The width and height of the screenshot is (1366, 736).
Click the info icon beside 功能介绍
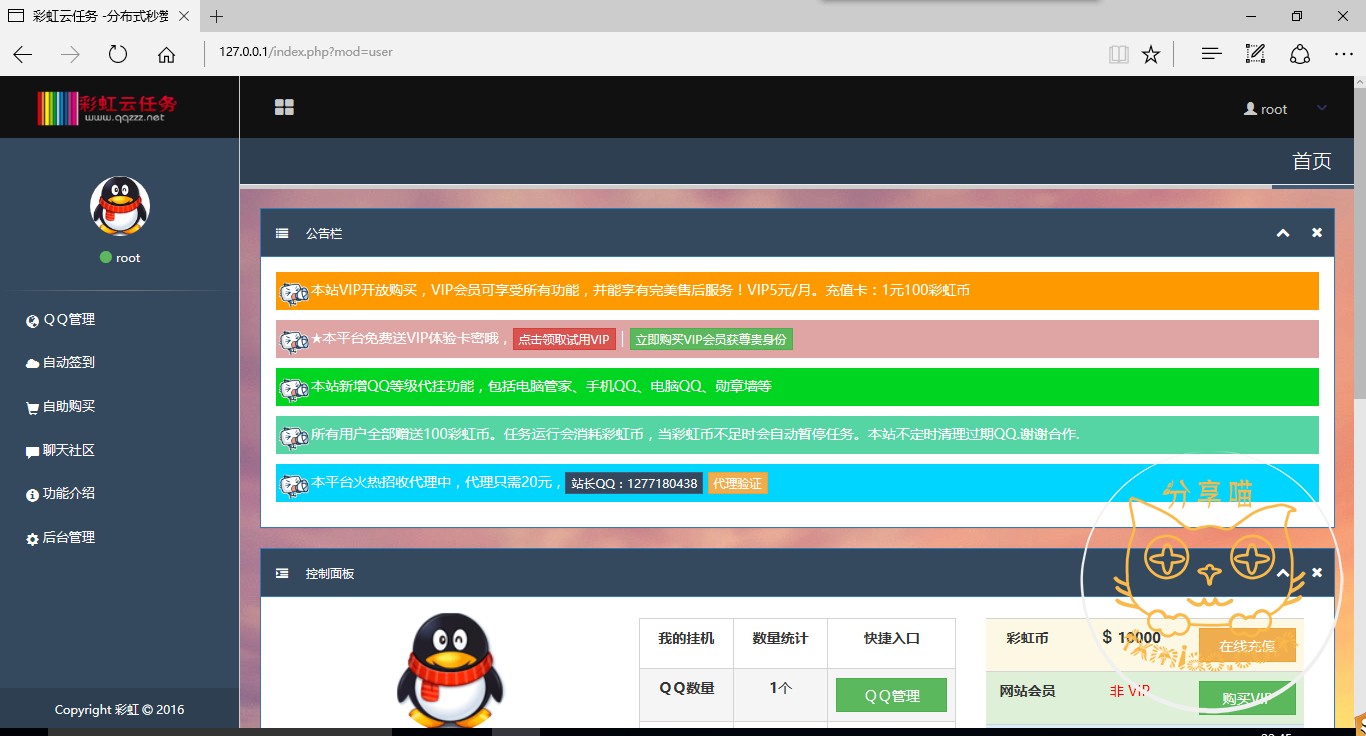pos(33,495)
